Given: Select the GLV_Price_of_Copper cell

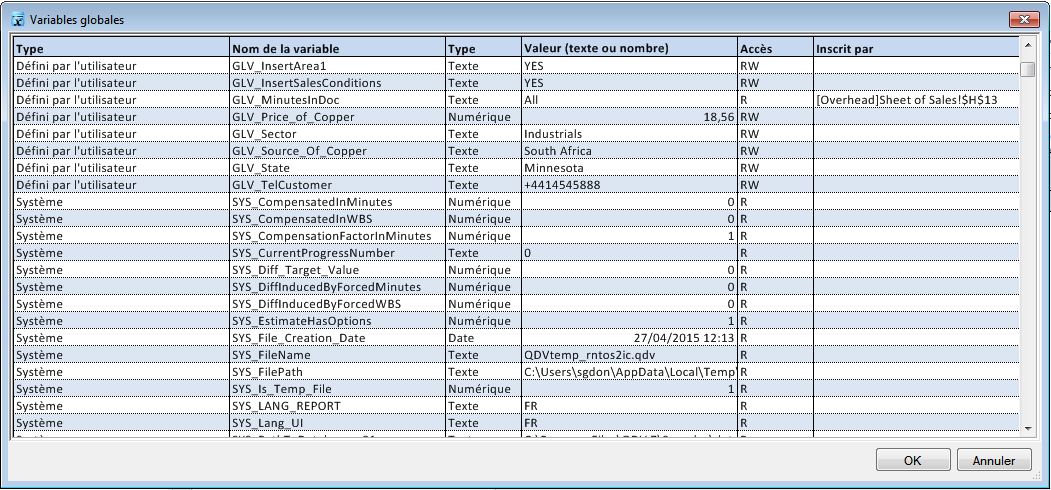Looking at the screenshot, I should [338, 117].
